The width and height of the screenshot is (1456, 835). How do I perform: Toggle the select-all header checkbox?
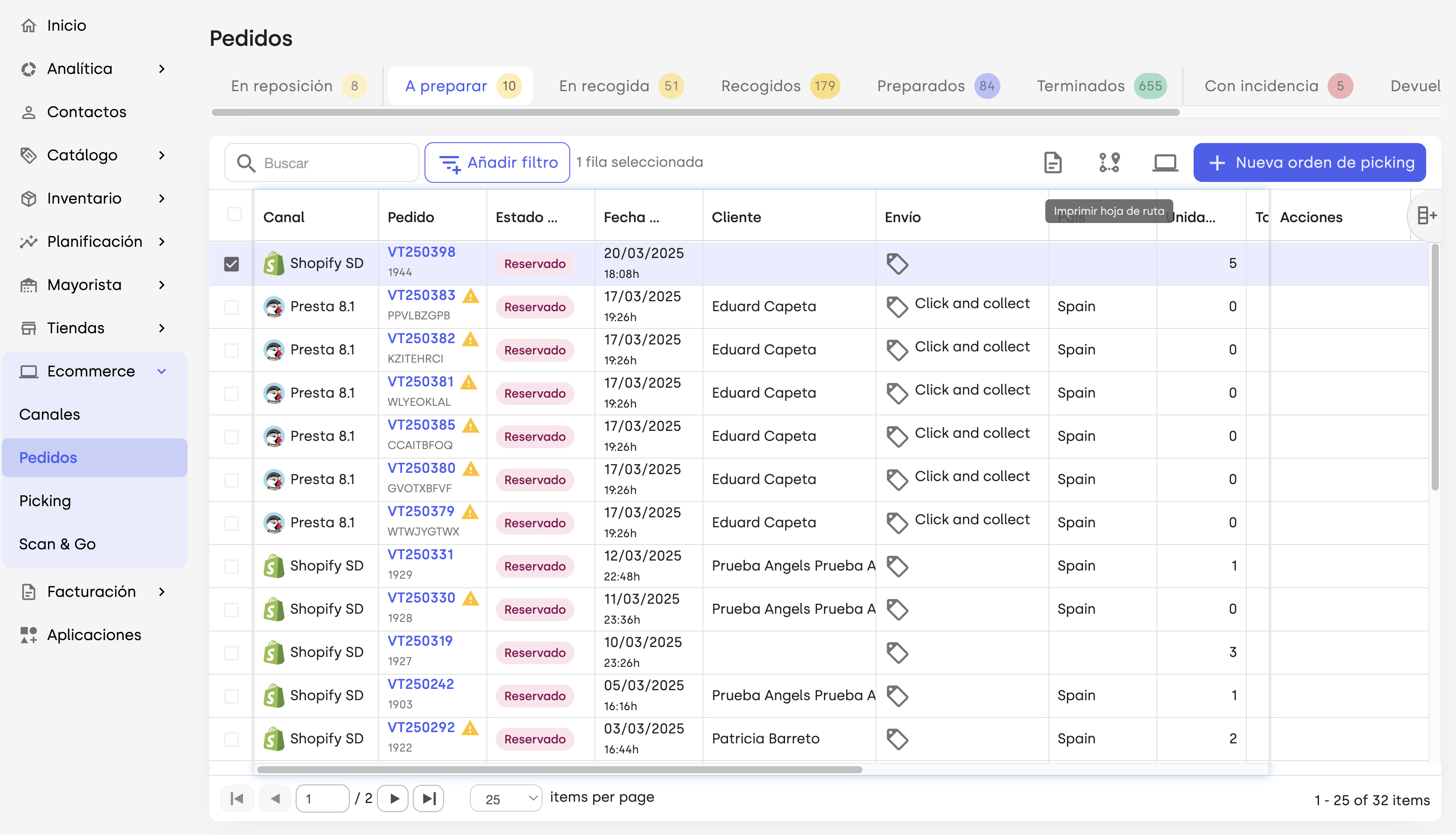coord(235,214)
